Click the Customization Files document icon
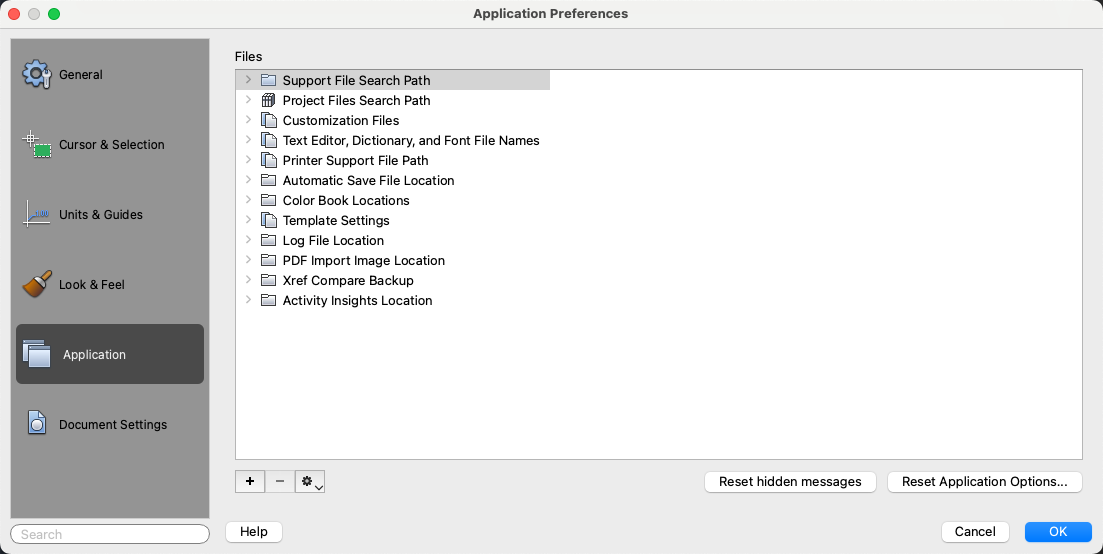The width and height of the screenshot is (1103, 554). pos(268,120)
